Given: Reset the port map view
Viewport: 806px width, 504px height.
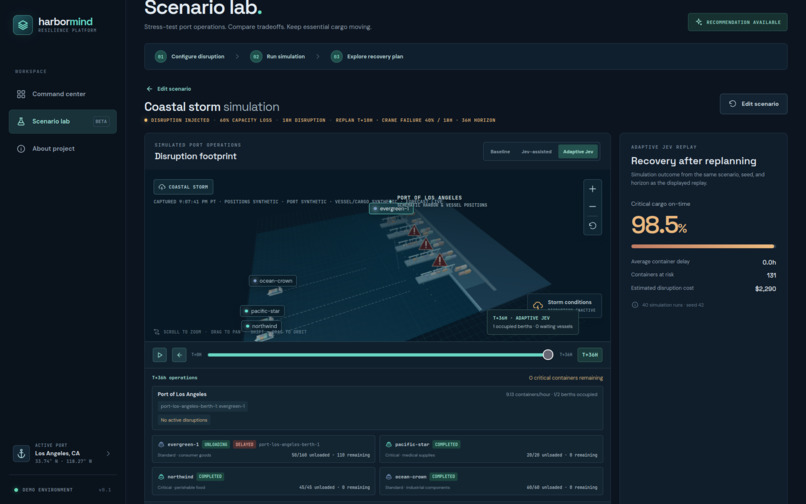Looking at the screenshot, I should 592,226.
